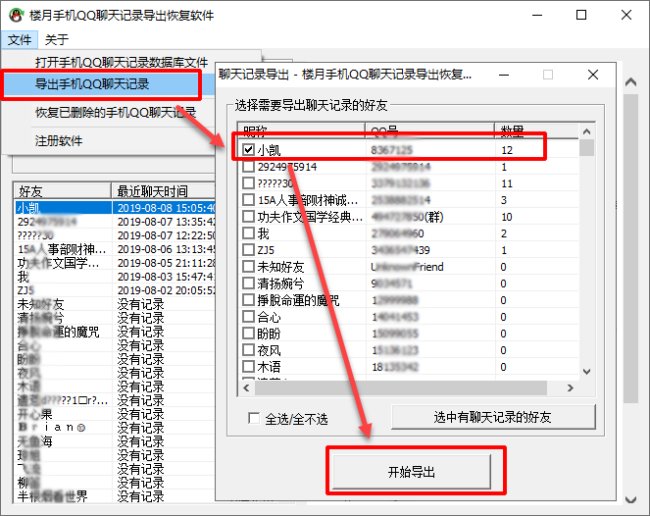Click count 10 cell in dialog
Image resolution: width=650 pixels, height=516 pixels.
coord(507,217)
